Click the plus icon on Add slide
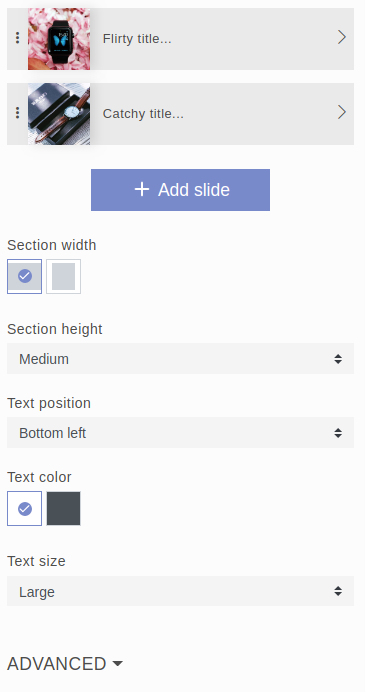 pos(142,189)
